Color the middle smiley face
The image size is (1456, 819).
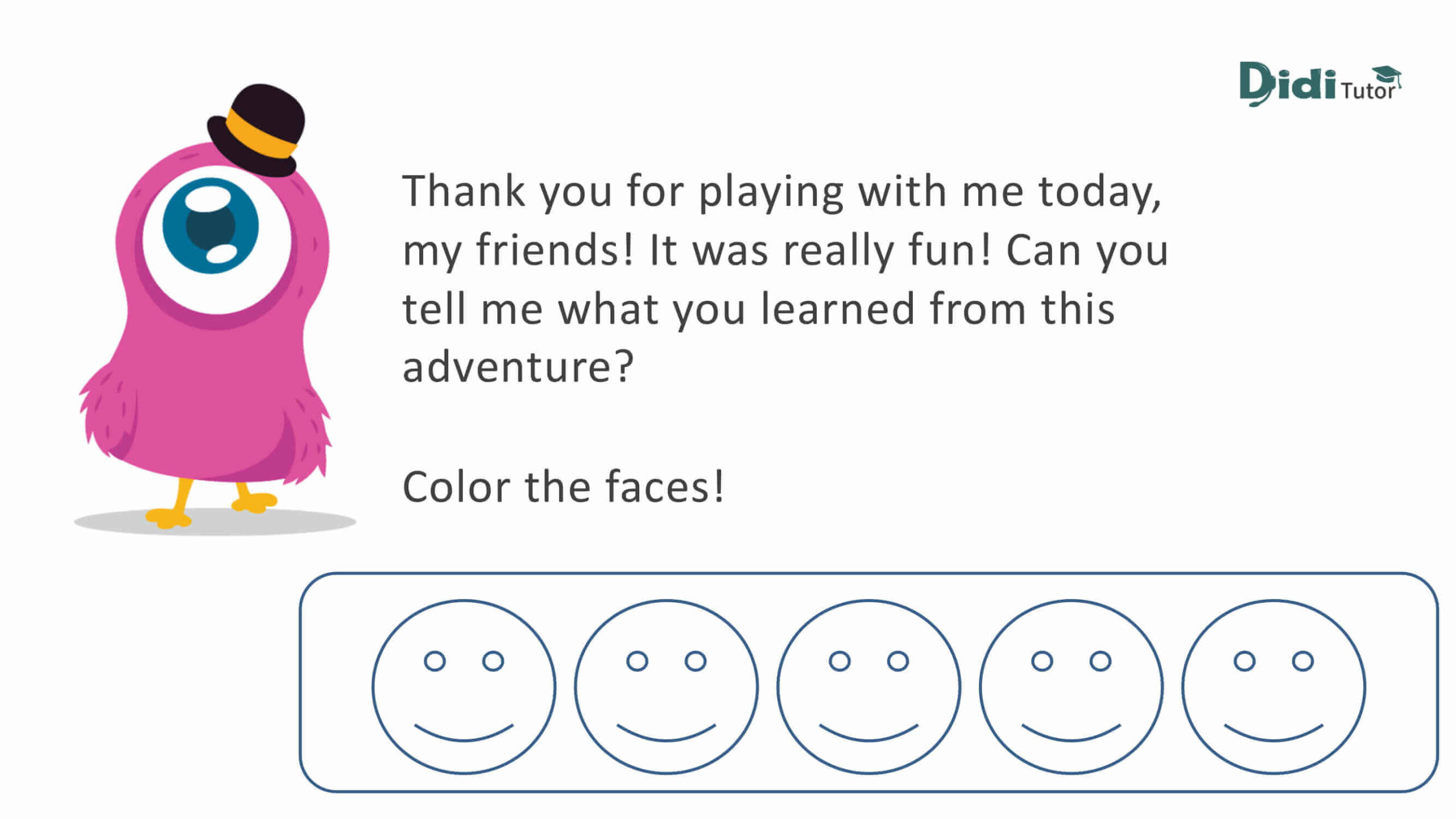(868, 686)
